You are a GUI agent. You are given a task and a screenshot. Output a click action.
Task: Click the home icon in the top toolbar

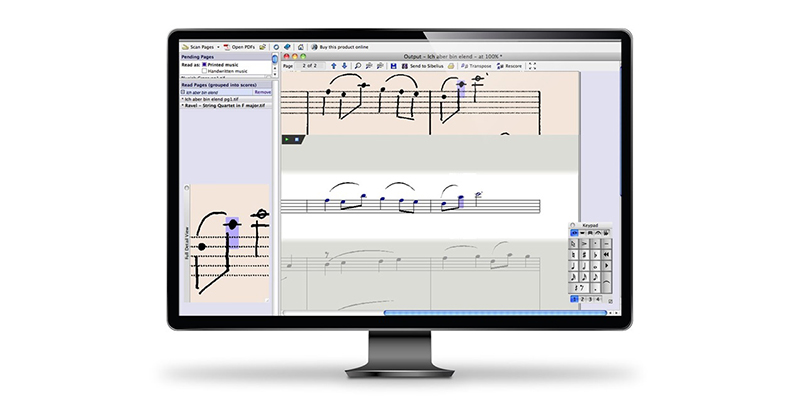tap(301, 47)
